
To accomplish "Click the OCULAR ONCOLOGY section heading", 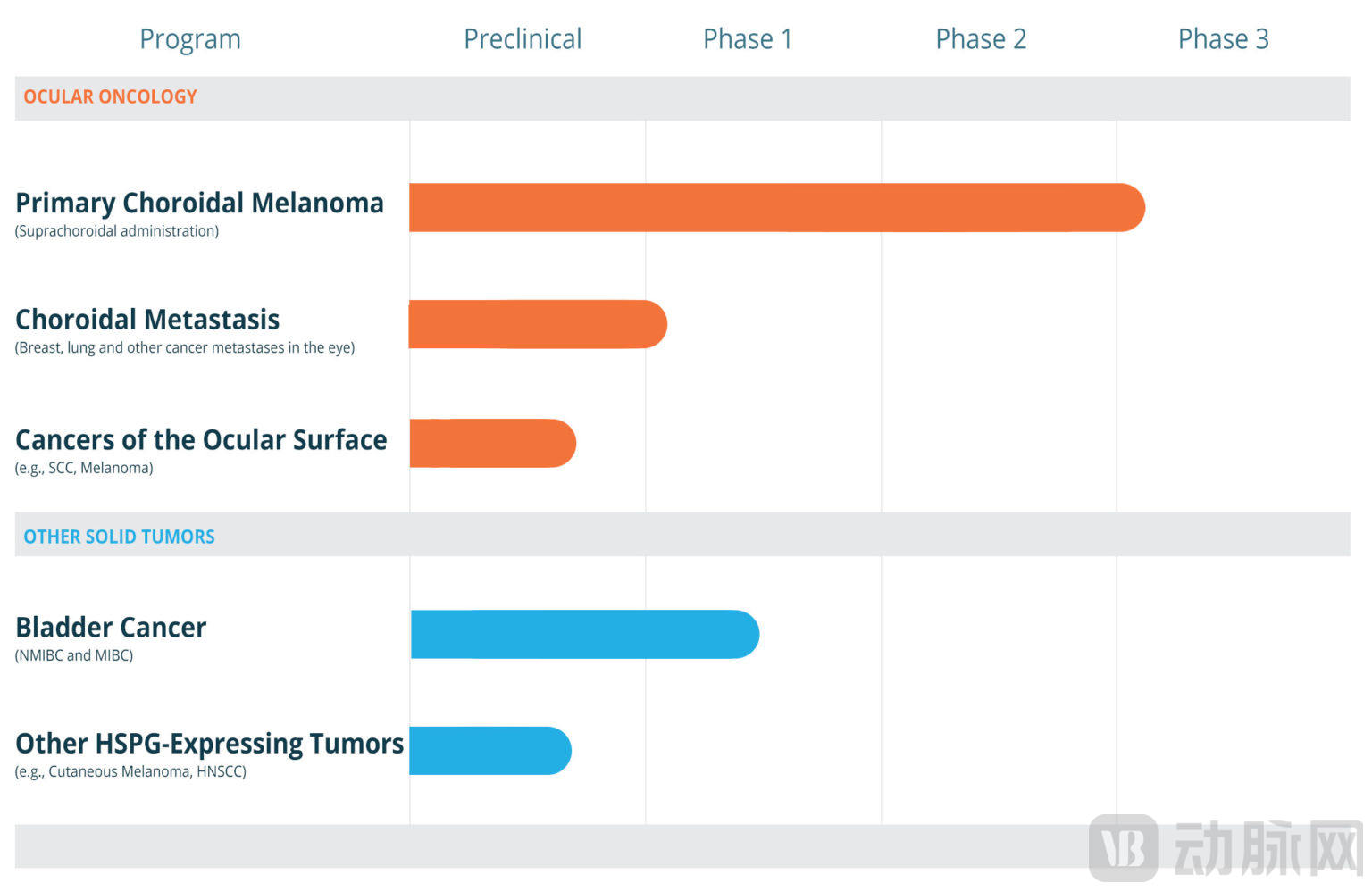I will pyautogui.click(x=110, y=97).
